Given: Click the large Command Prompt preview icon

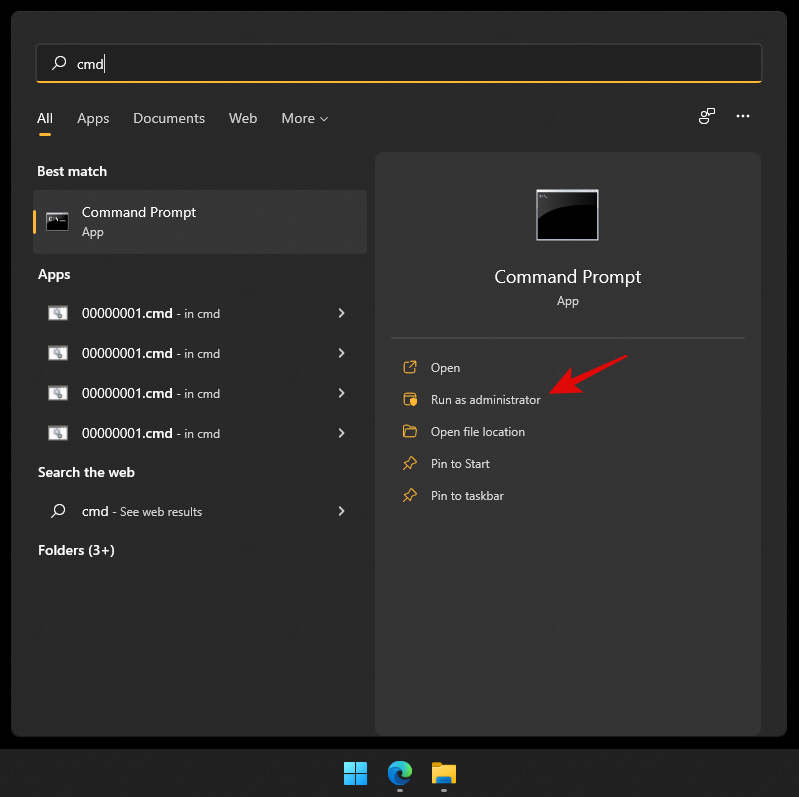Looking at the screenshot, I should pyautogui.click(x=567, y=215).
